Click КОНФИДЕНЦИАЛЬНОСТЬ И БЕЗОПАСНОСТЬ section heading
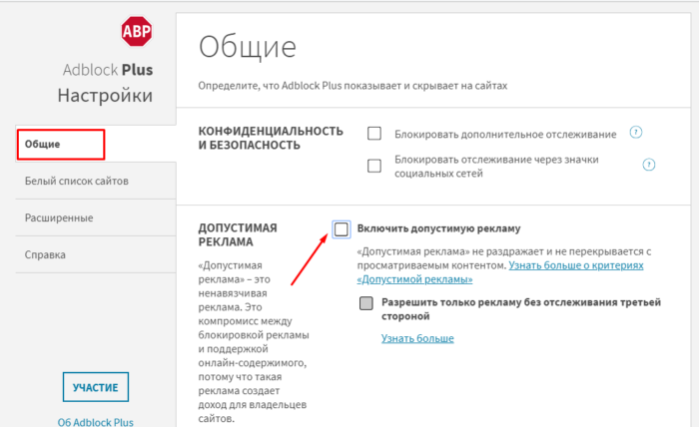Screen dimensions: 699x427 pyautogui.click(x=271, y=138)
